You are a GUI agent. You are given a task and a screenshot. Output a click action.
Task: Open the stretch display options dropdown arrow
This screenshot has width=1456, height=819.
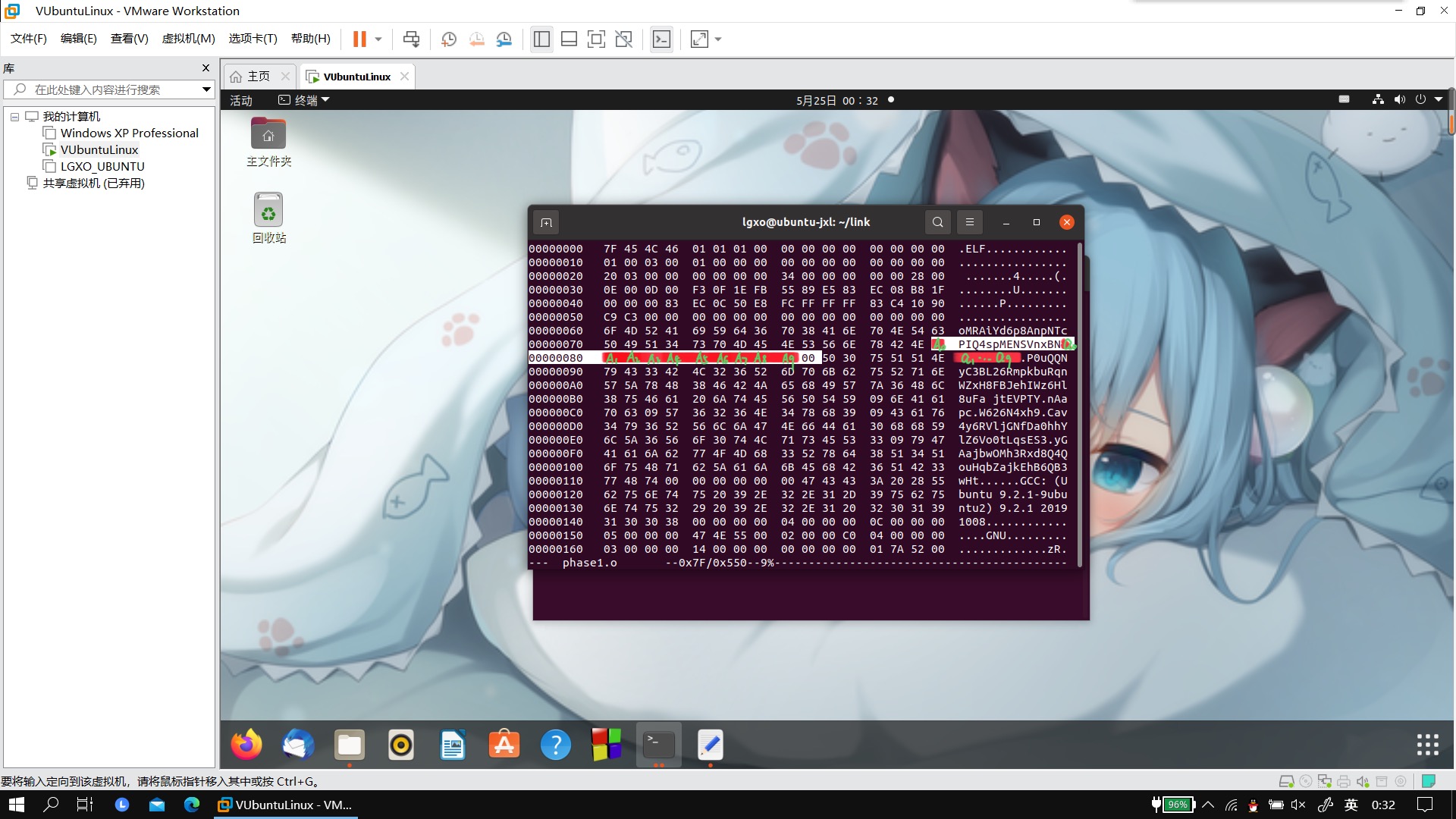(x=718, y=39)
